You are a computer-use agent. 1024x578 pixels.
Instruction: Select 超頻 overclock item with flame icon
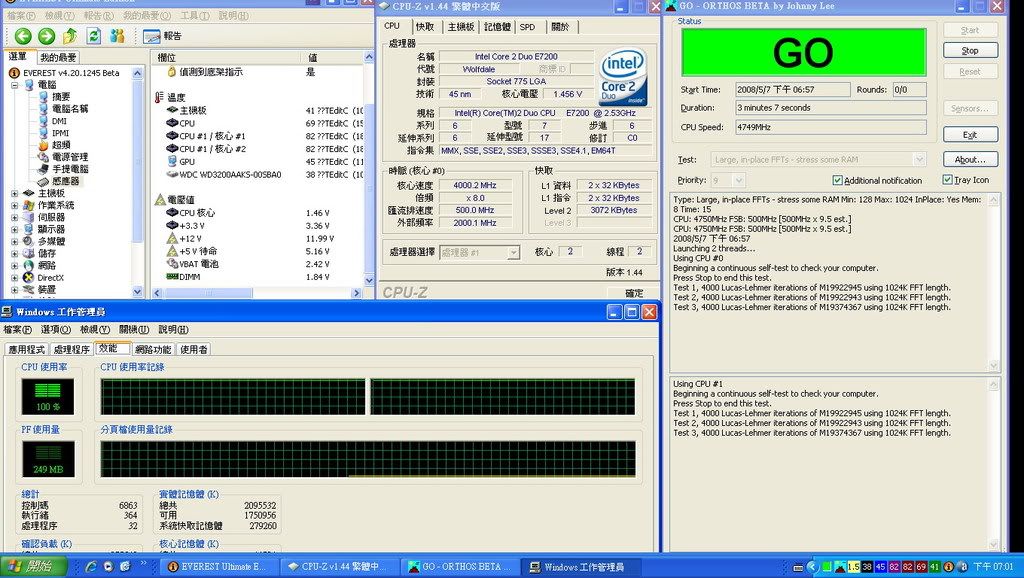(x=54, y=145)
